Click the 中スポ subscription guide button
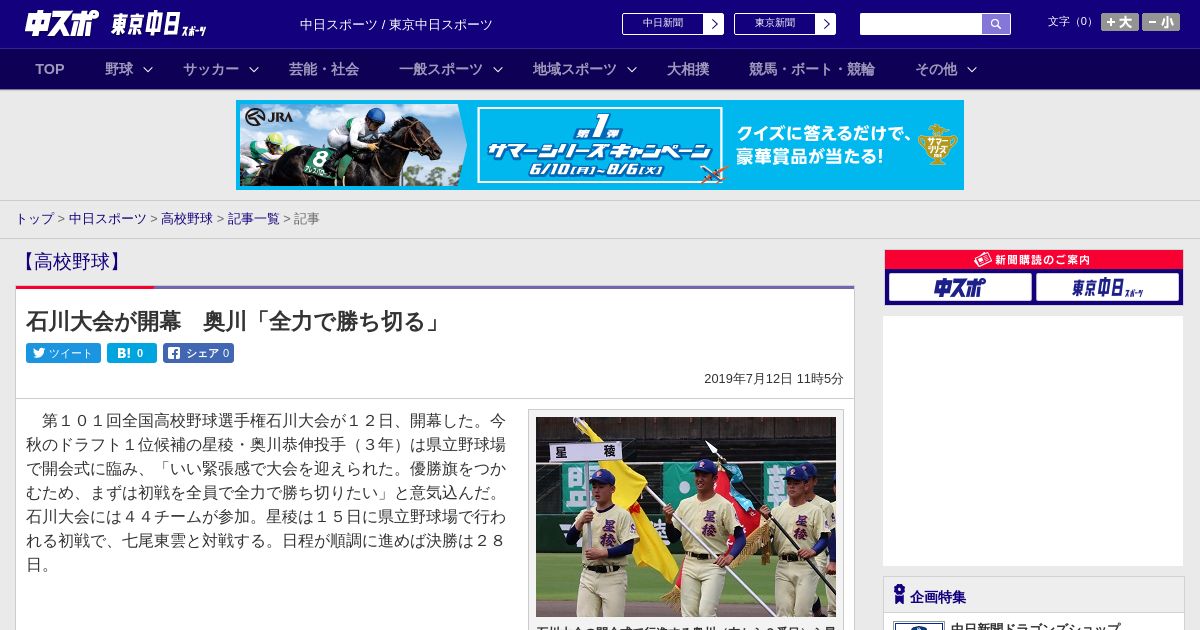 (x=960, y=288)
